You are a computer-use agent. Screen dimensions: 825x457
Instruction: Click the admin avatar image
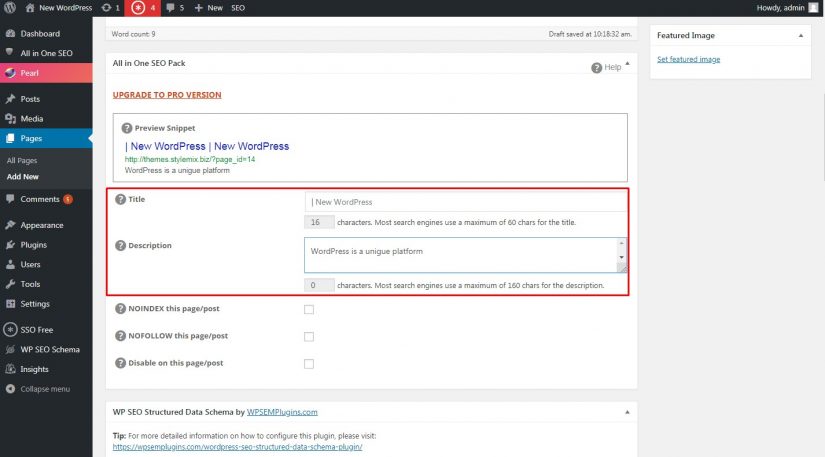(x=813, y=8)
